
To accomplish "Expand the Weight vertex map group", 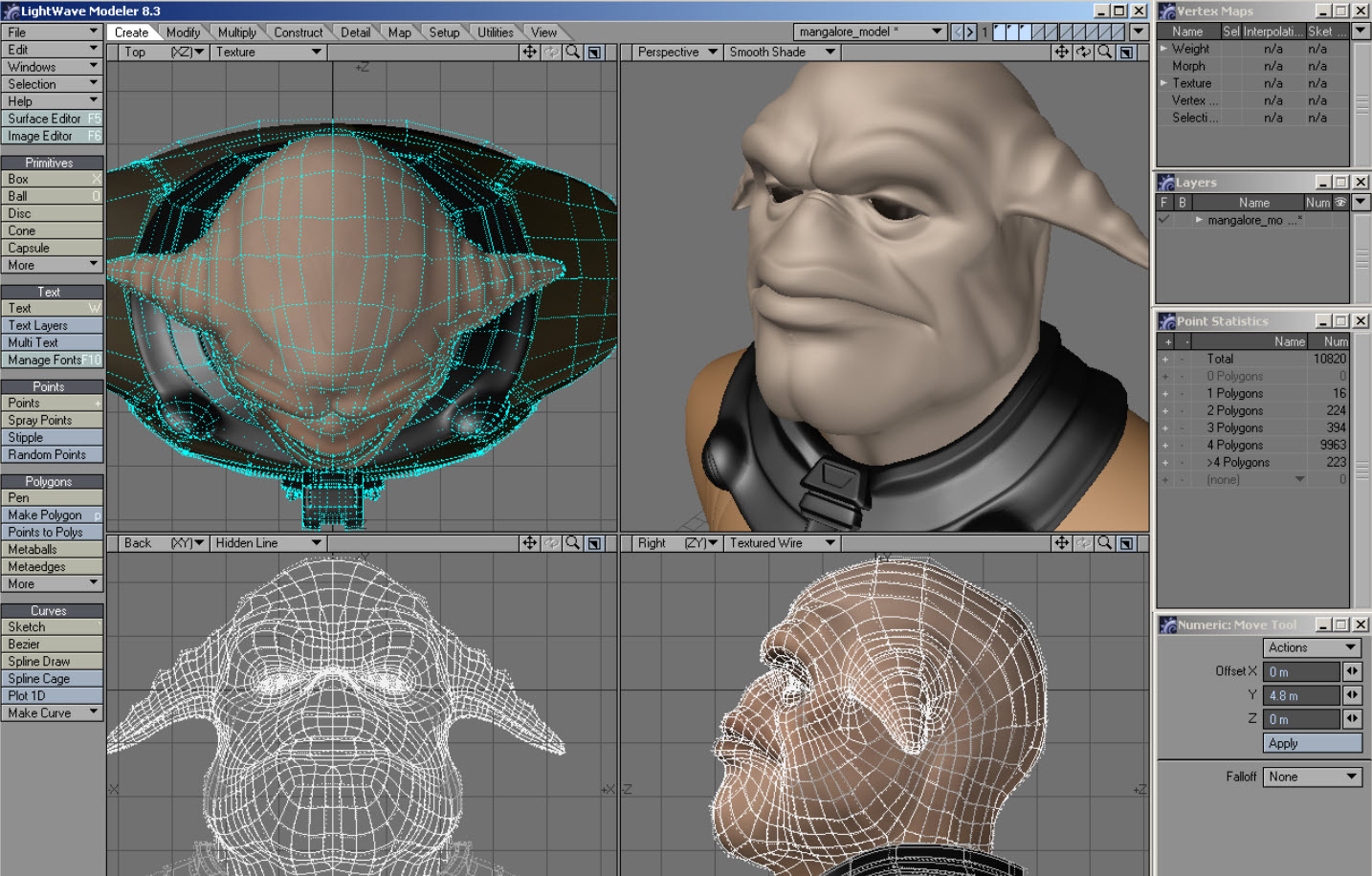I will tap(1163, 48).
